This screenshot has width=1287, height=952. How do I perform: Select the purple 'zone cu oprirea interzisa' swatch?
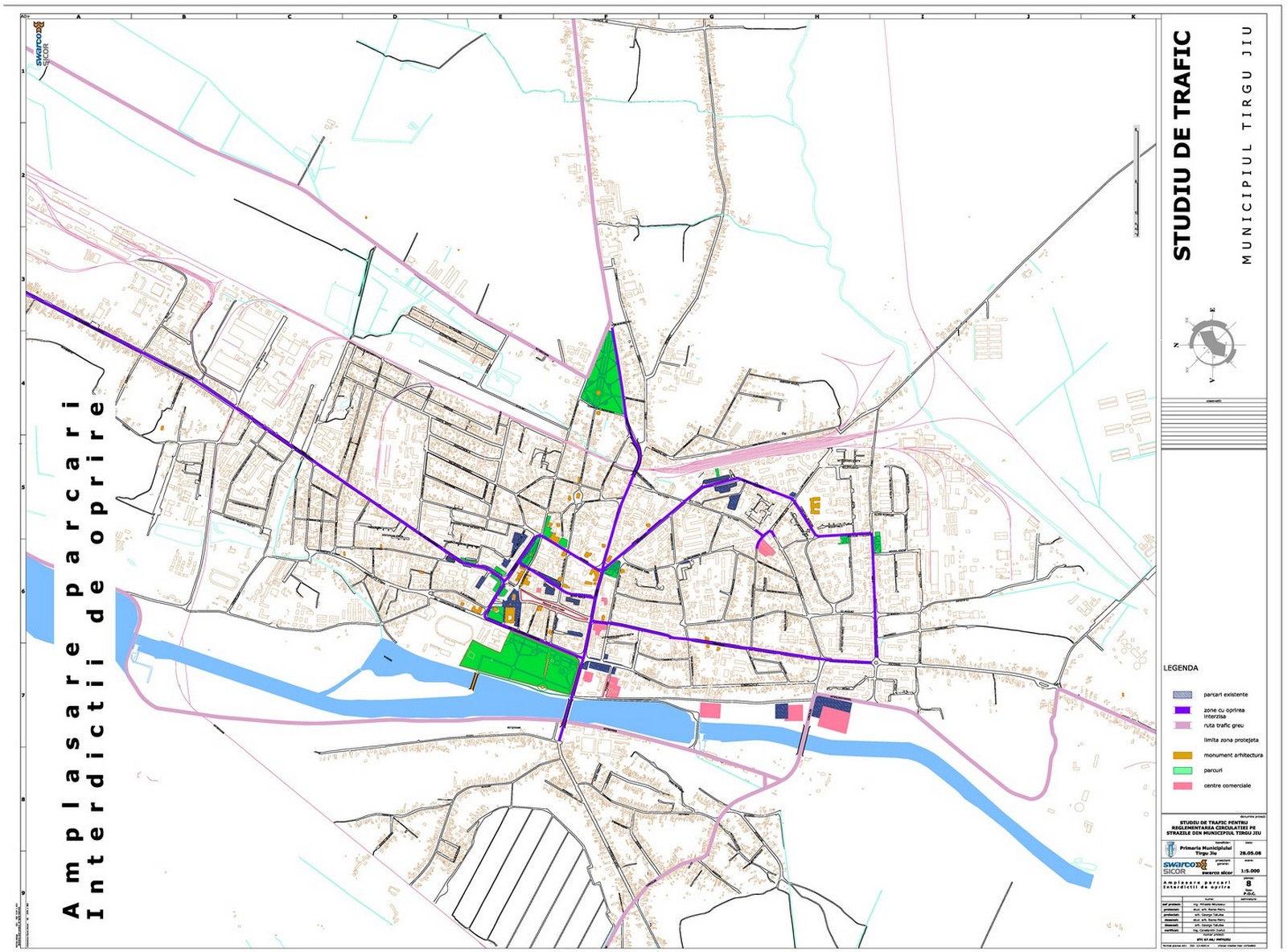[x=1182, y=710]
